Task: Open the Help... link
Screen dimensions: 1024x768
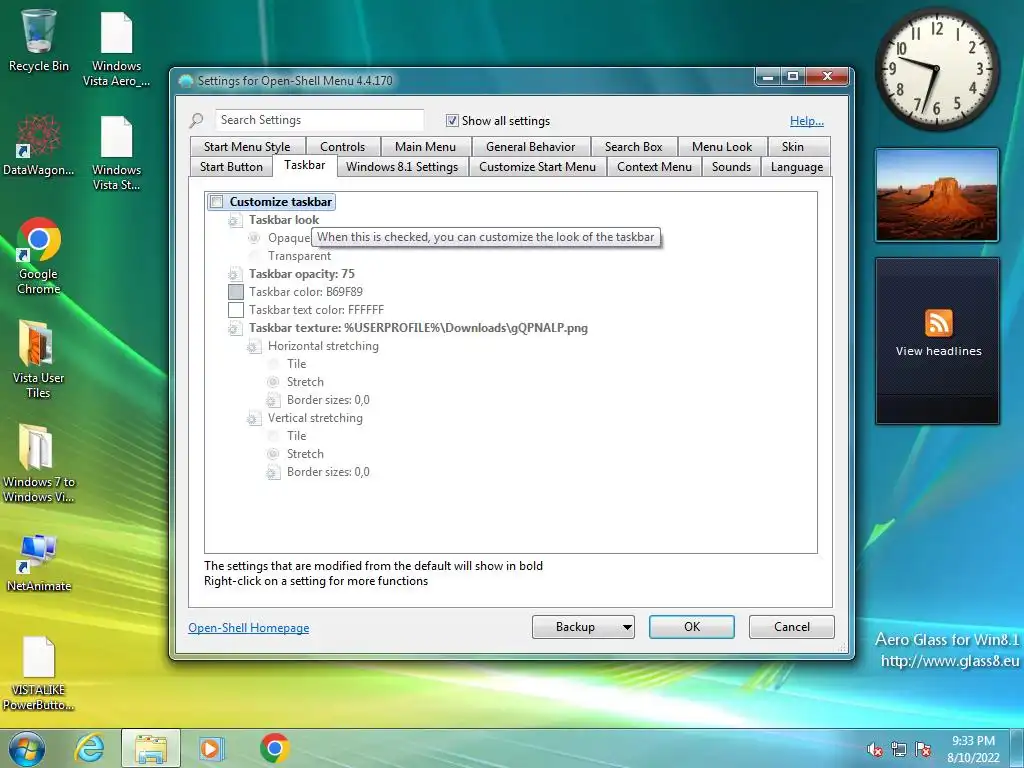Action: pyautogui.click(x=807, y=121)
